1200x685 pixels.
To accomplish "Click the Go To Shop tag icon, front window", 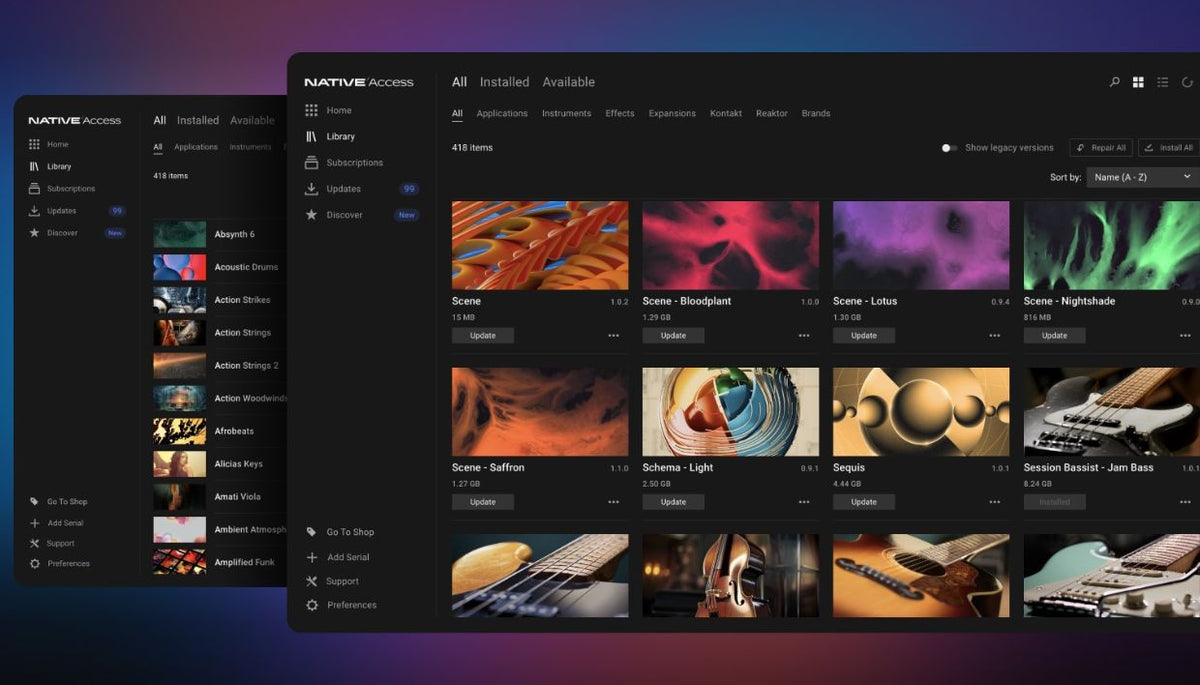I will click(312, 532).
